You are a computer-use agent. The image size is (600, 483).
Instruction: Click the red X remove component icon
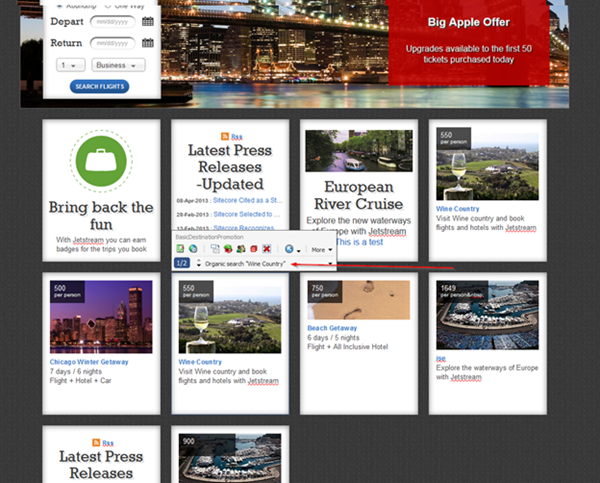coord(266,249)
